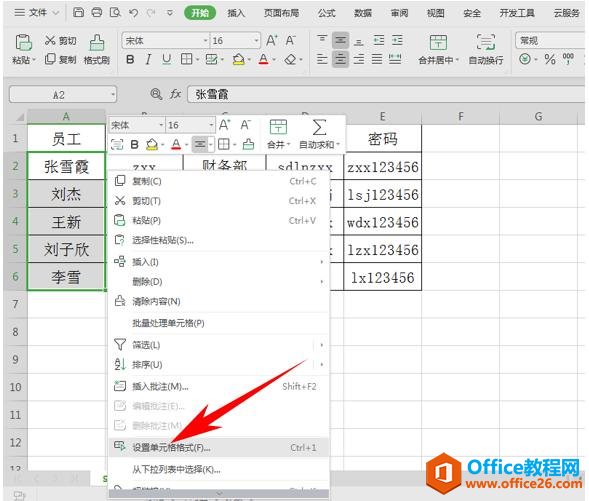Toggle Italic formatting in the ribbon

tap(148, 59)
